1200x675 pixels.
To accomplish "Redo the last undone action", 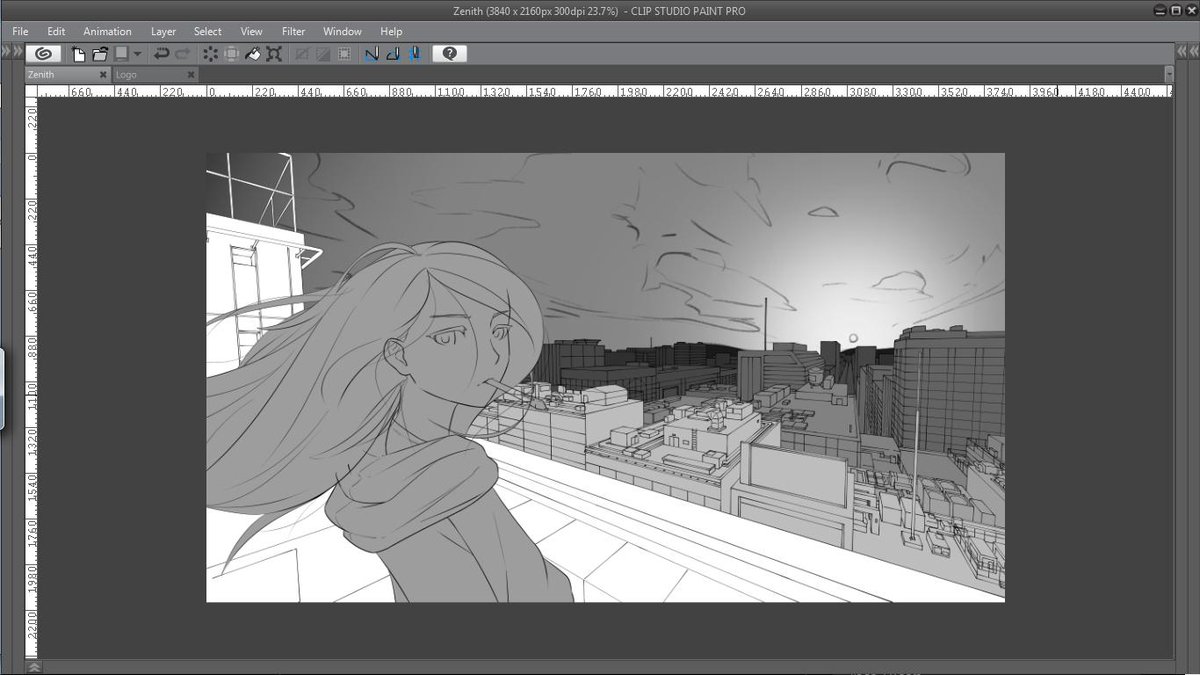I will pyautogui.click(x=183, y=54).
